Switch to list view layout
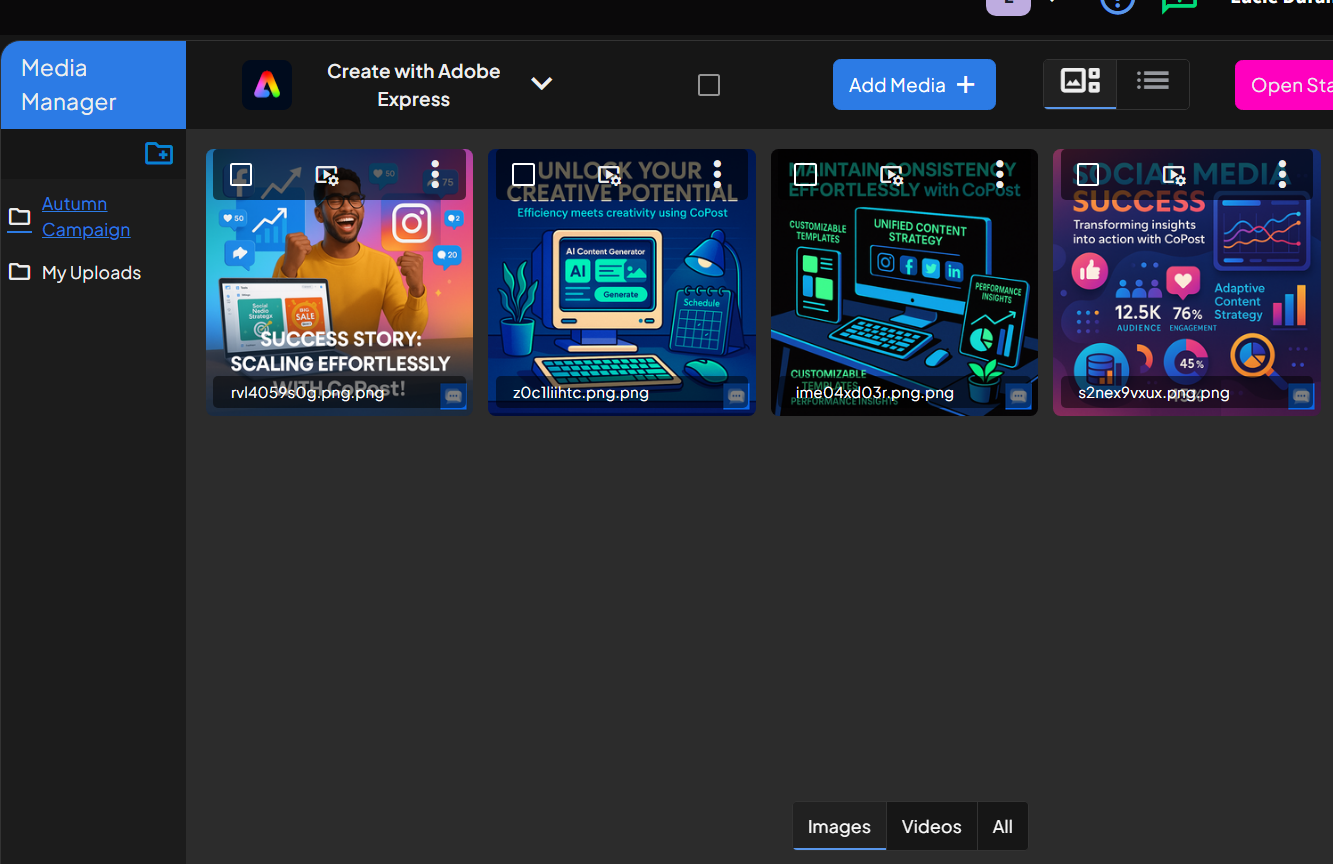Viewport: 1333px width, 864px height. pos(1153,82)
